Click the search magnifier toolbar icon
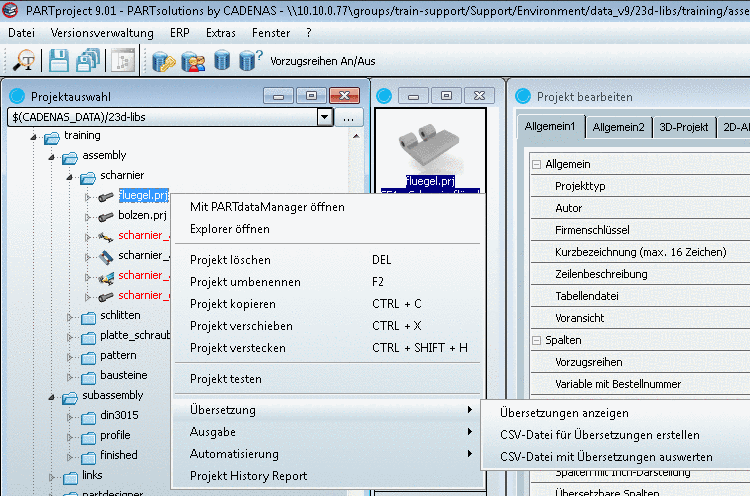Image resolution: width=750 pixels, height=496 pixels. click(24, 61)
